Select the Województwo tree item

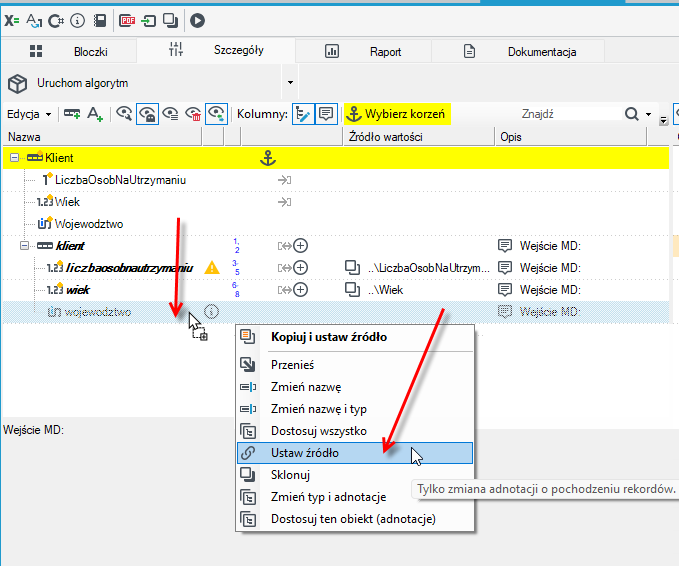(x=89, y=224)
